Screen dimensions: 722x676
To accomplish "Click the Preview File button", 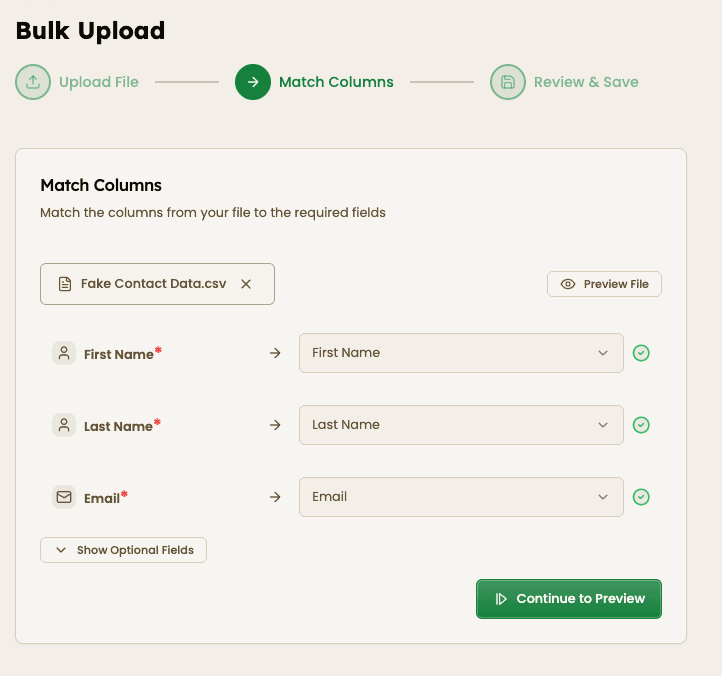I will click(x=604, y=284).
